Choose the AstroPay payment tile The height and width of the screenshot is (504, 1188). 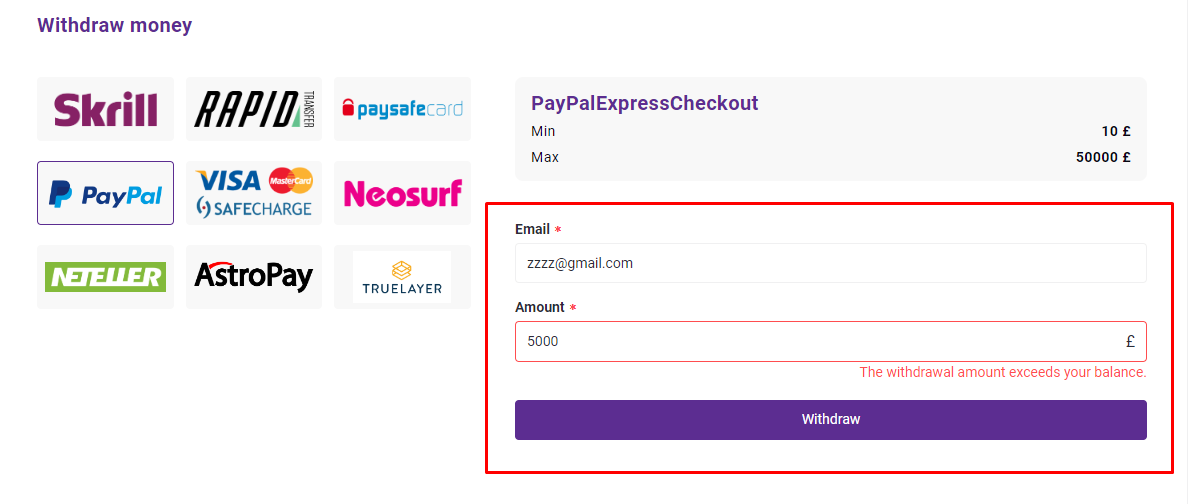point(254,277)
